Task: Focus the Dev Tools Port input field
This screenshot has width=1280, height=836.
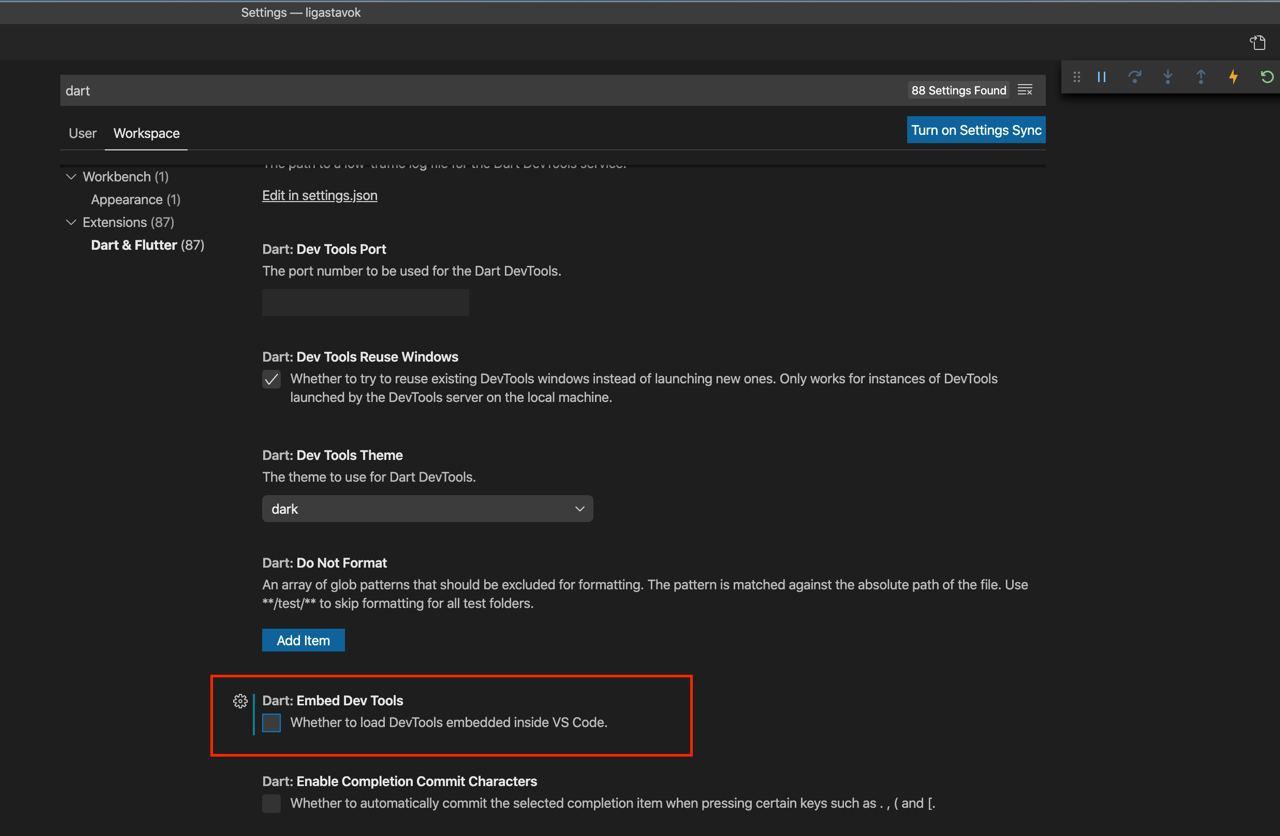Action: click(x=365, y=302)
